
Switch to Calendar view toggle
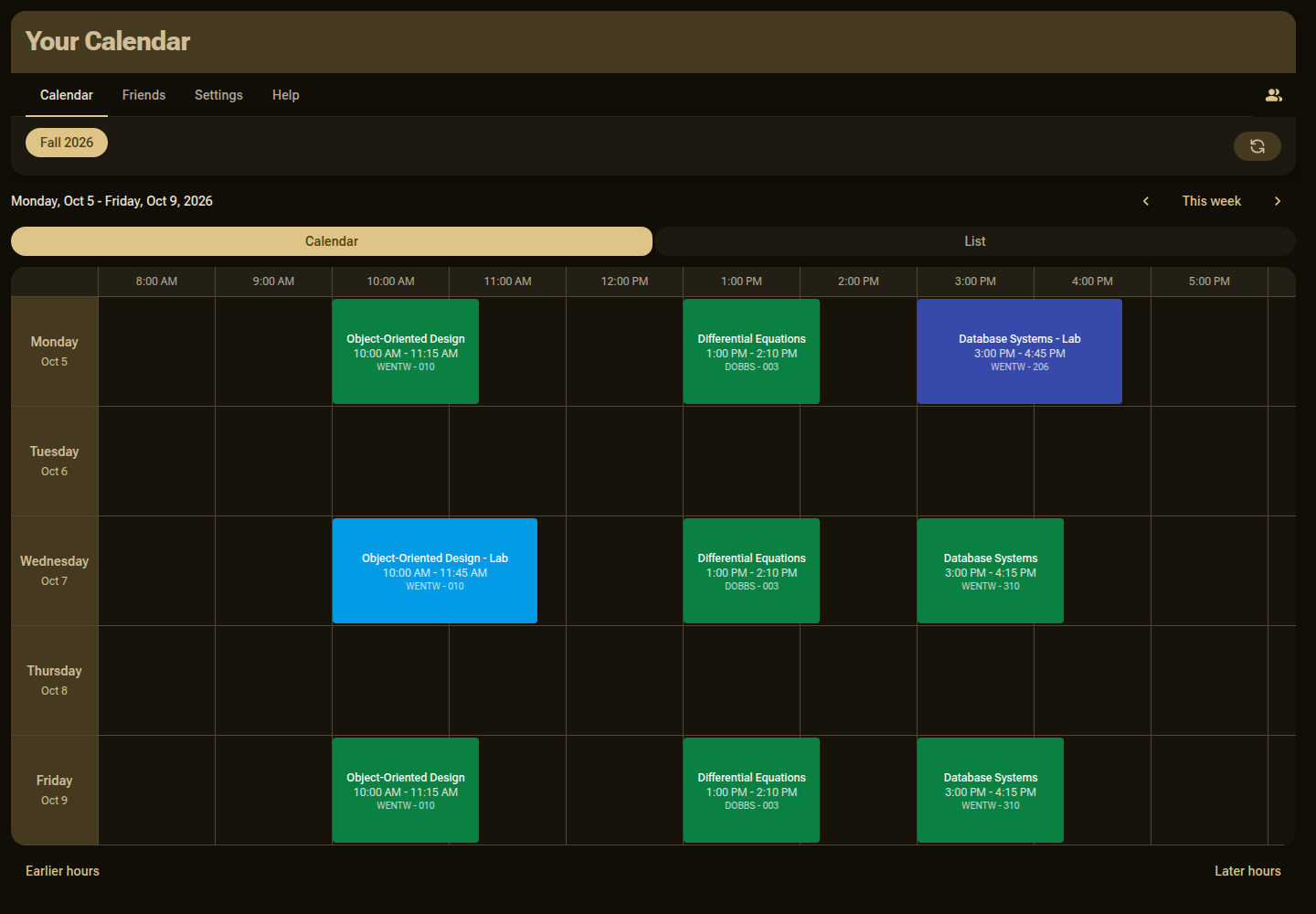pyautogui.click(x=332, y=241)
